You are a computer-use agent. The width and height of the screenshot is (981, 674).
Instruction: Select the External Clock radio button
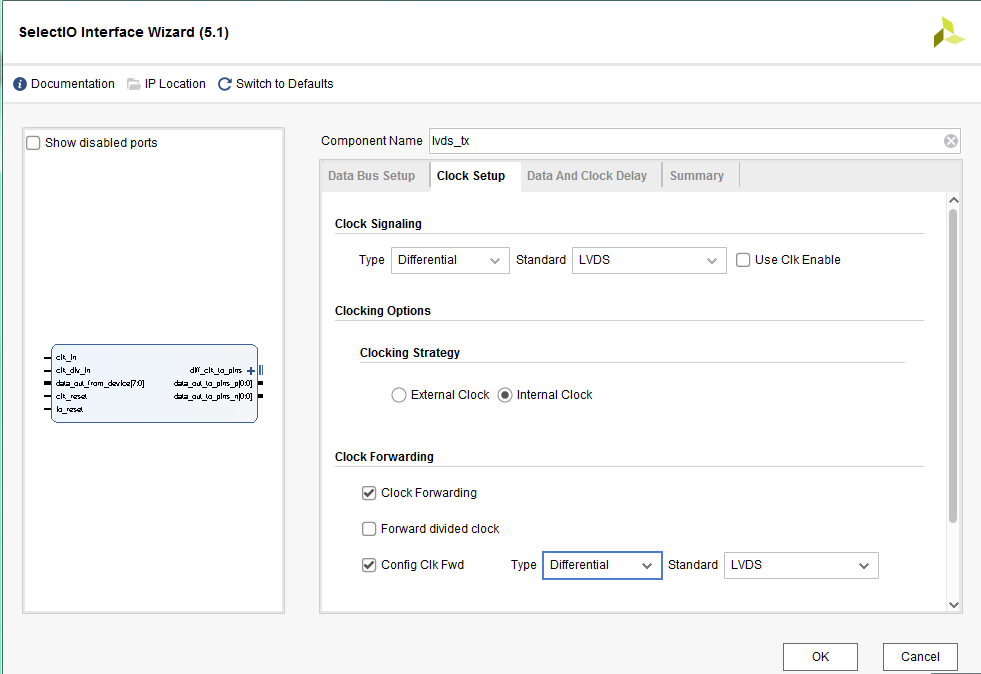click(399, 395)
